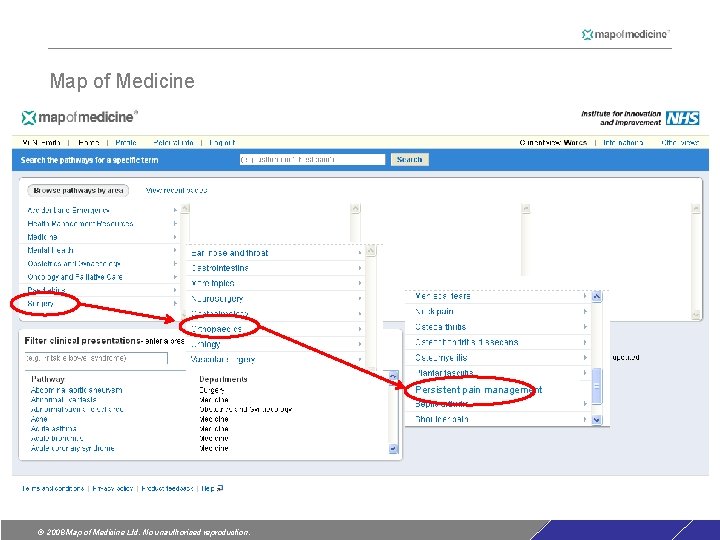Viewport: 720px width, 540px height.
Task: Select Paediatrics in the area list
Action: [46, 290]
